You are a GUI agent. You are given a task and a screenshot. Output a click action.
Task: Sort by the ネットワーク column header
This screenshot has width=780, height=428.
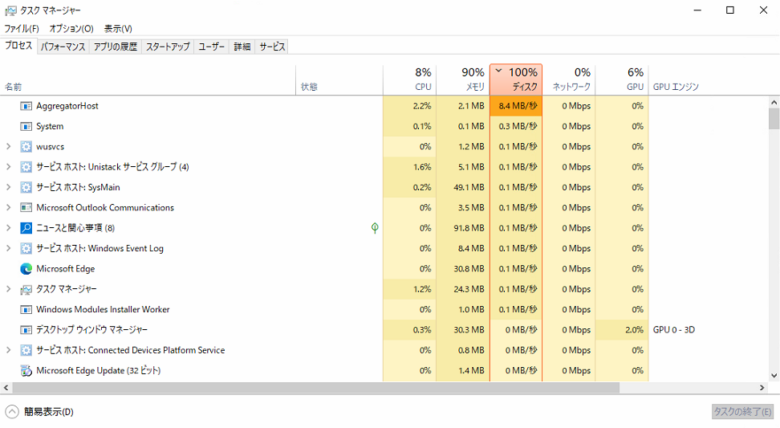pyautogui.click(x=569, y=79)
